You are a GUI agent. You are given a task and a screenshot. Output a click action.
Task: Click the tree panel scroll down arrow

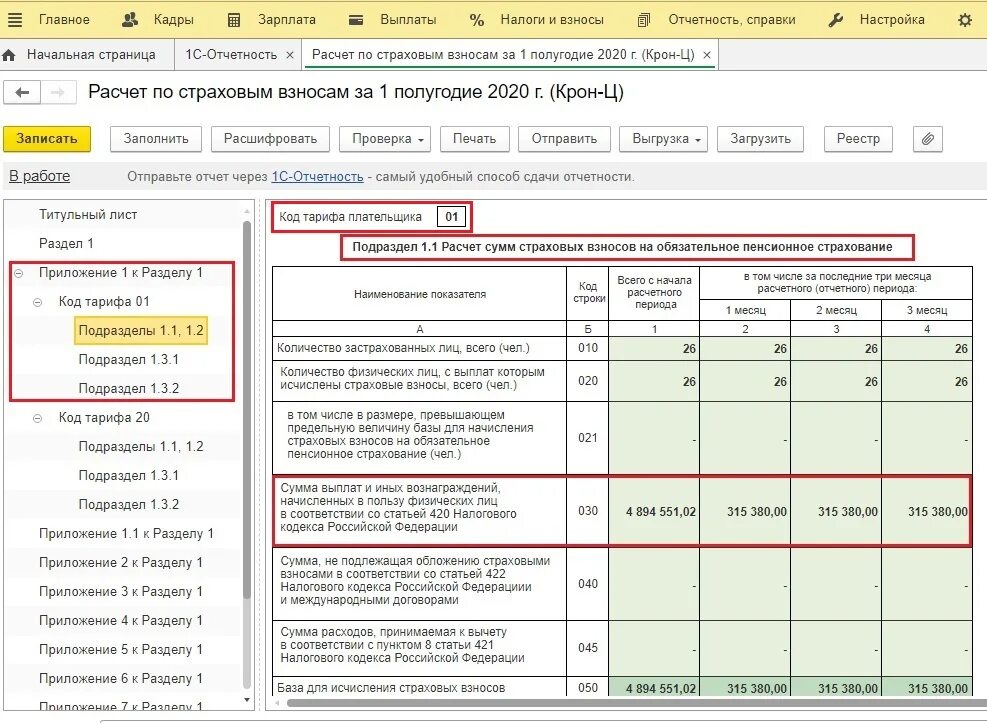(247, 700)
